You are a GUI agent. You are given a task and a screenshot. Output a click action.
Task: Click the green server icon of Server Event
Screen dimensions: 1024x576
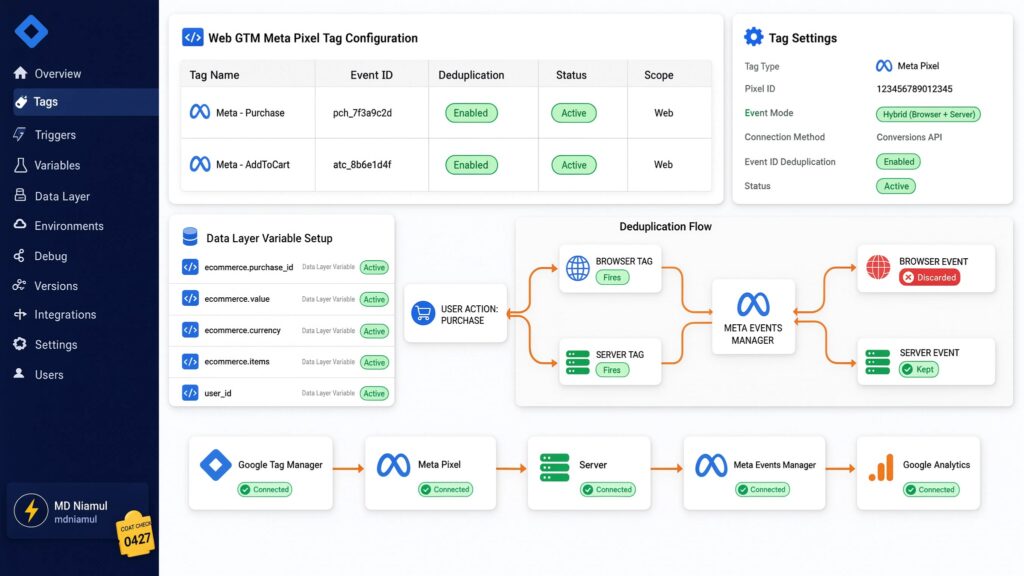pyautogui.click(x=878, y=362)
